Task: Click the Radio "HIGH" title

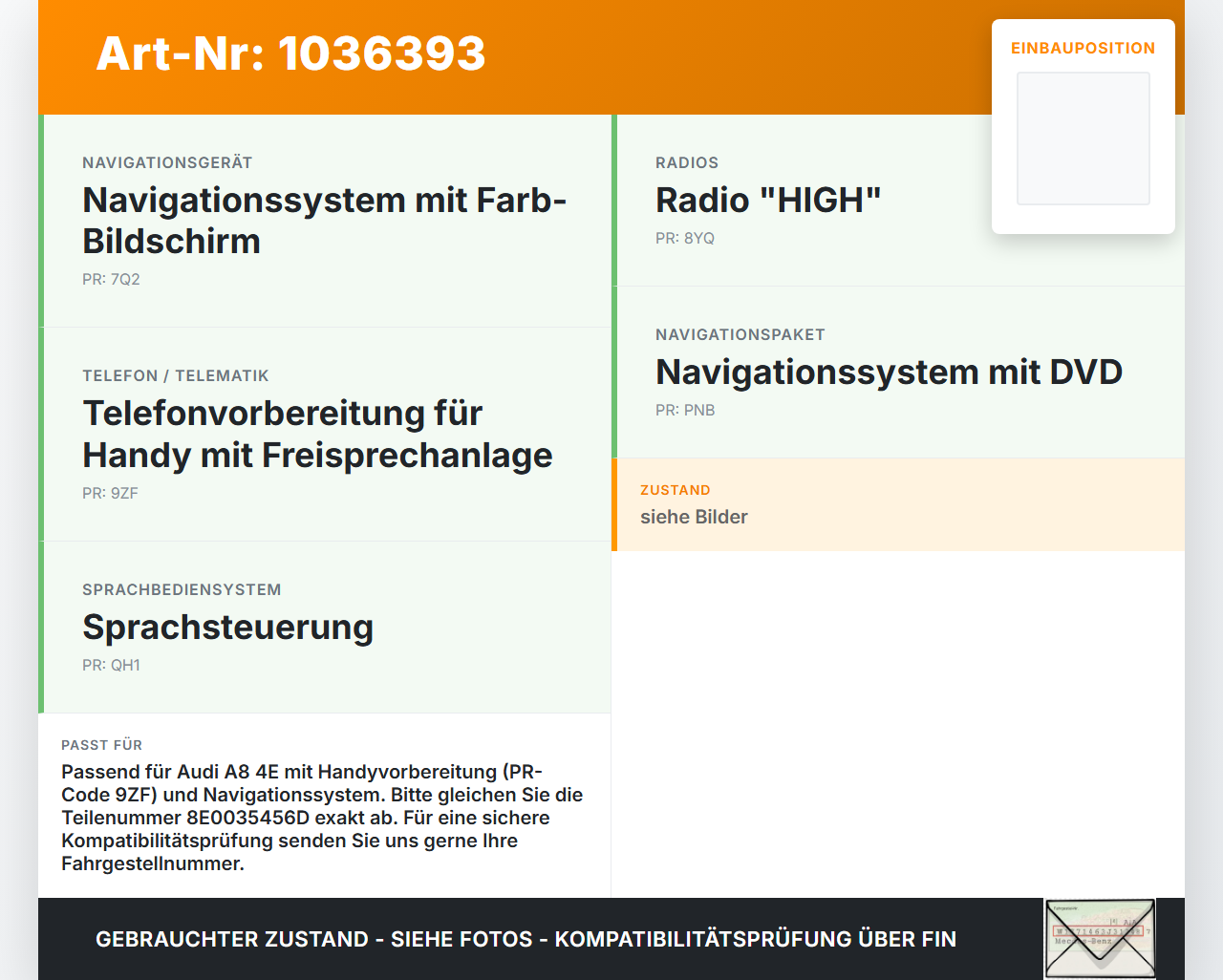Action: pyautogui.click(x=768, y=200)
